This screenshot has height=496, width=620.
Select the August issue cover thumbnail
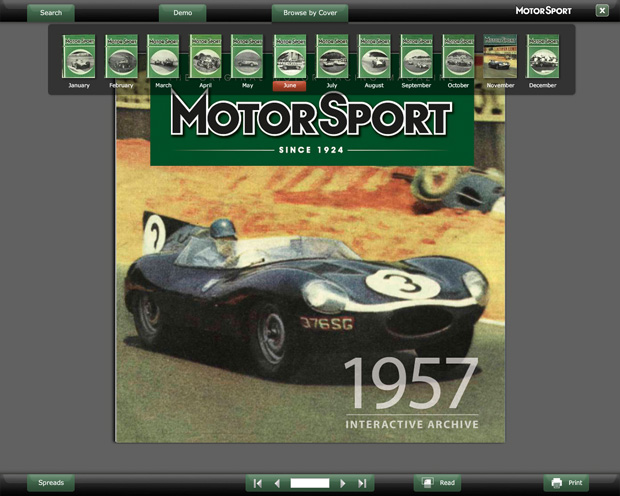coord(374,56)
